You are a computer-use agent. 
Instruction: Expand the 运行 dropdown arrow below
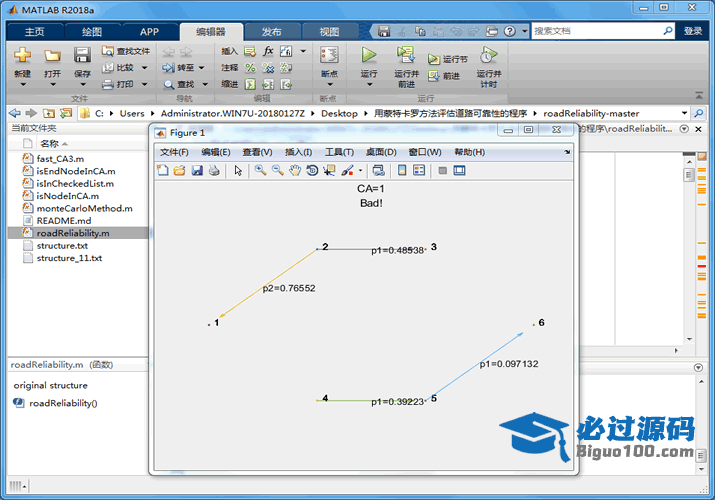tap(369, 85)
